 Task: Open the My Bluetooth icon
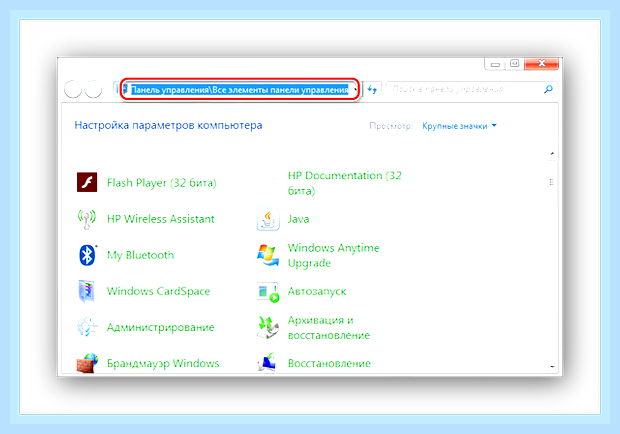point(87,255)
